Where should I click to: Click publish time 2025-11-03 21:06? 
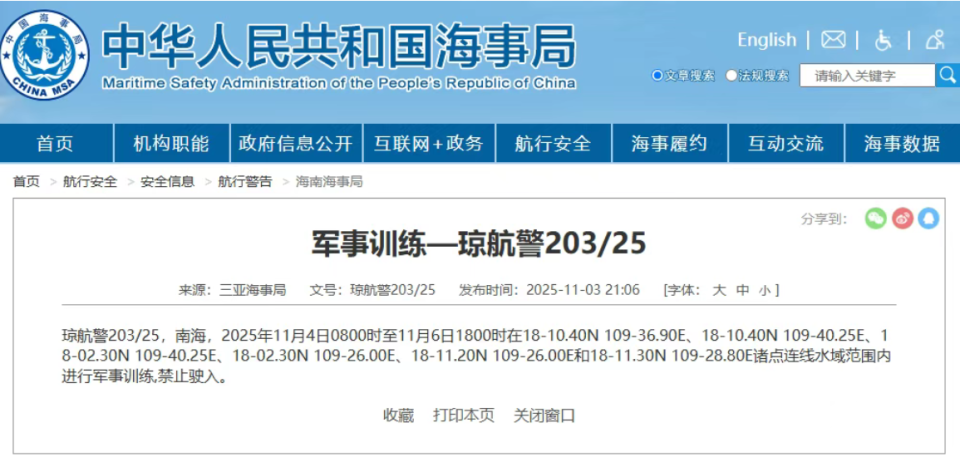coord(583,290)
